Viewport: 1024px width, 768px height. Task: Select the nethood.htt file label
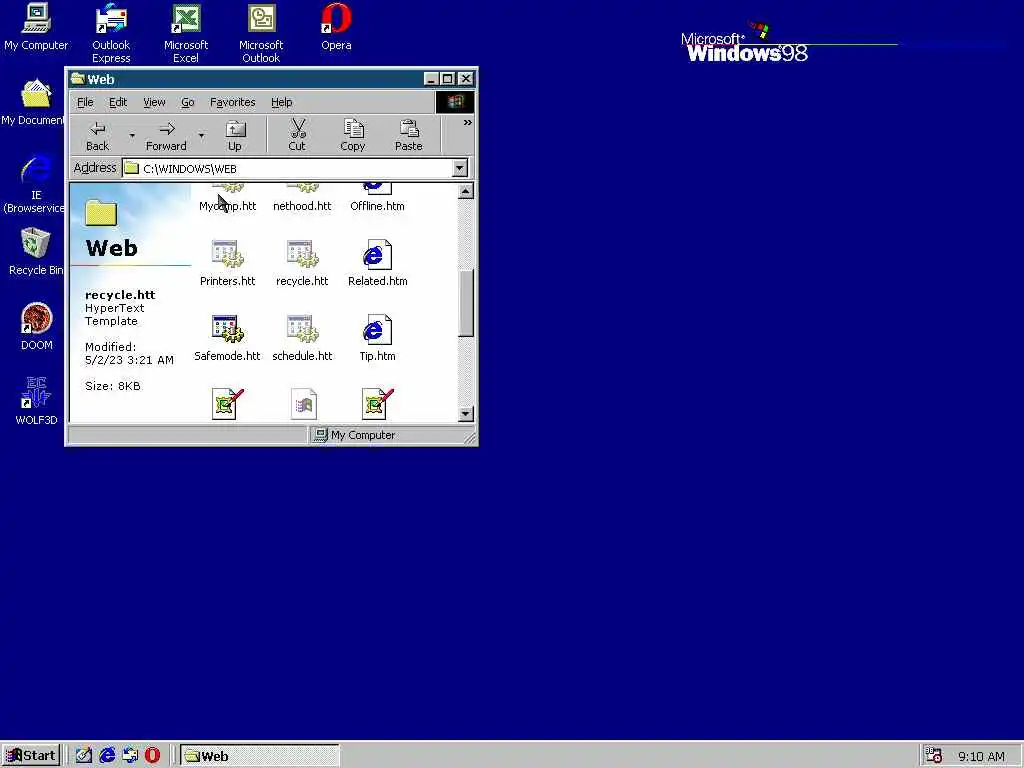(x=302, y=206)
